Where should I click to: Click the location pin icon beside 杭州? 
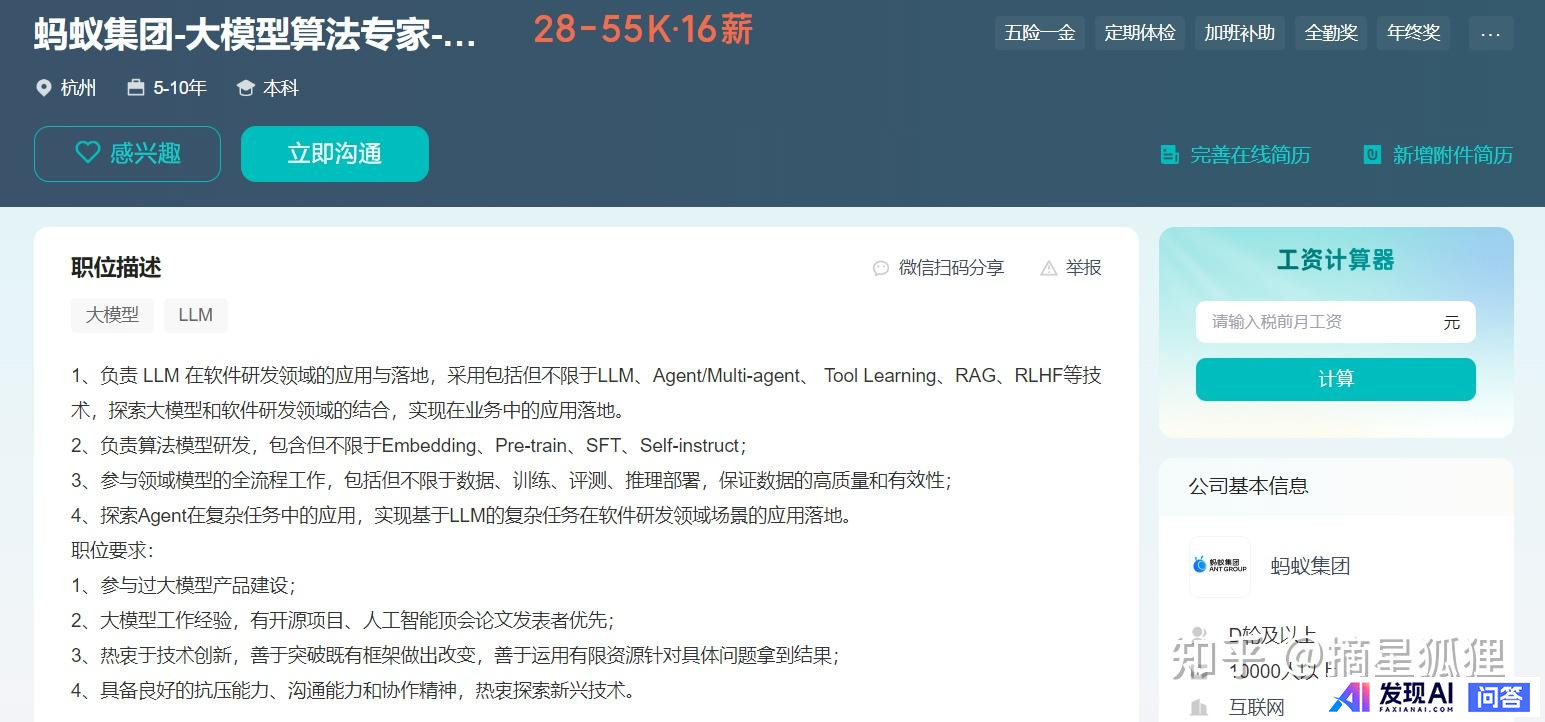click(43, 88)
